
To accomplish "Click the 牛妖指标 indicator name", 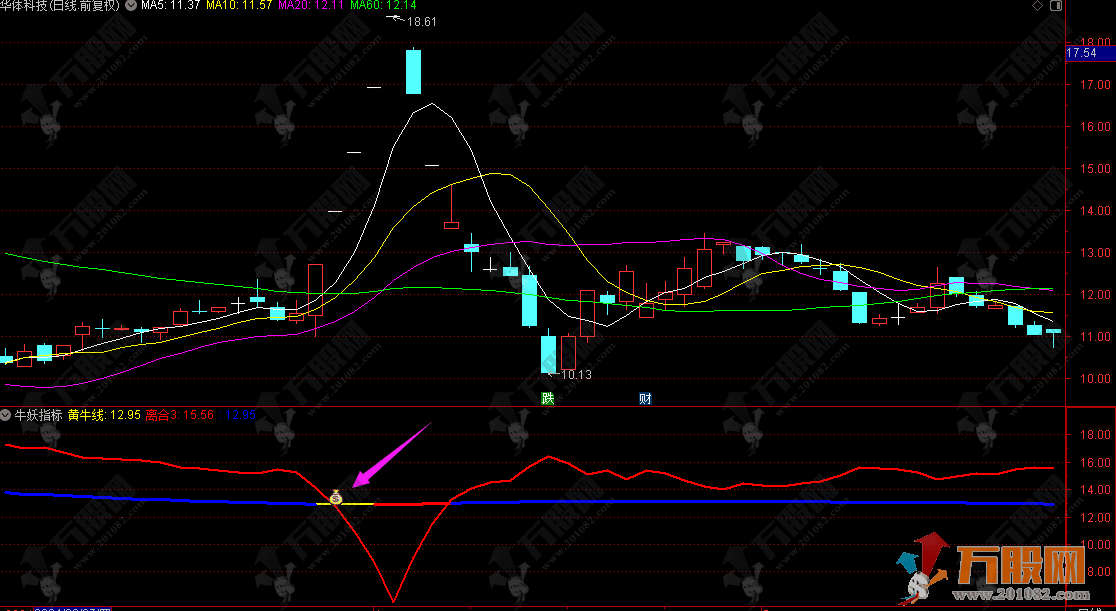I will coord(38,414).
